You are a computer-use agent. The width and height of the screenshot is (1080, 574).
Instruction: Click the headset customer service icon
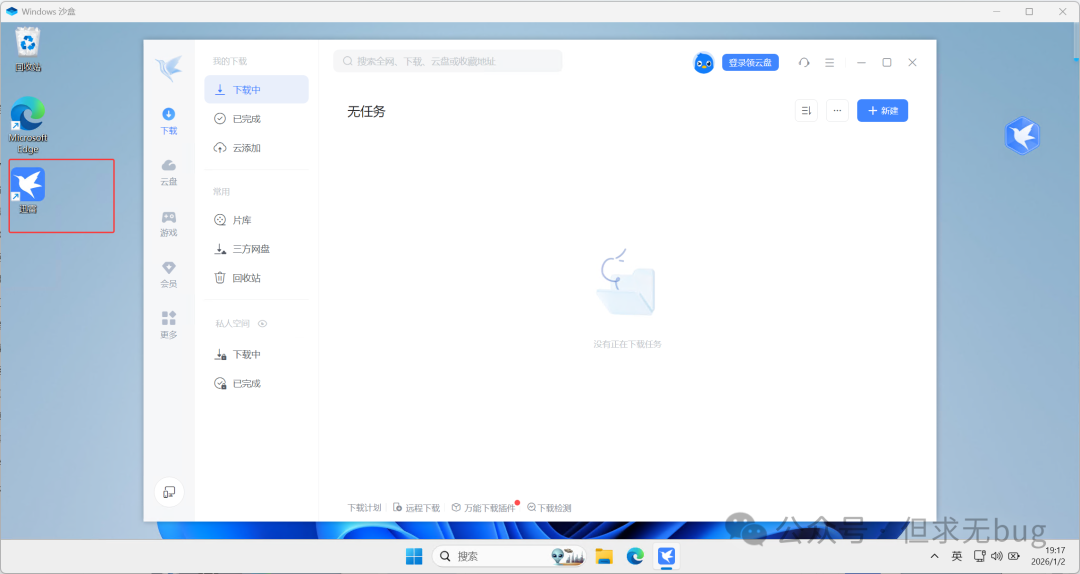804,62
